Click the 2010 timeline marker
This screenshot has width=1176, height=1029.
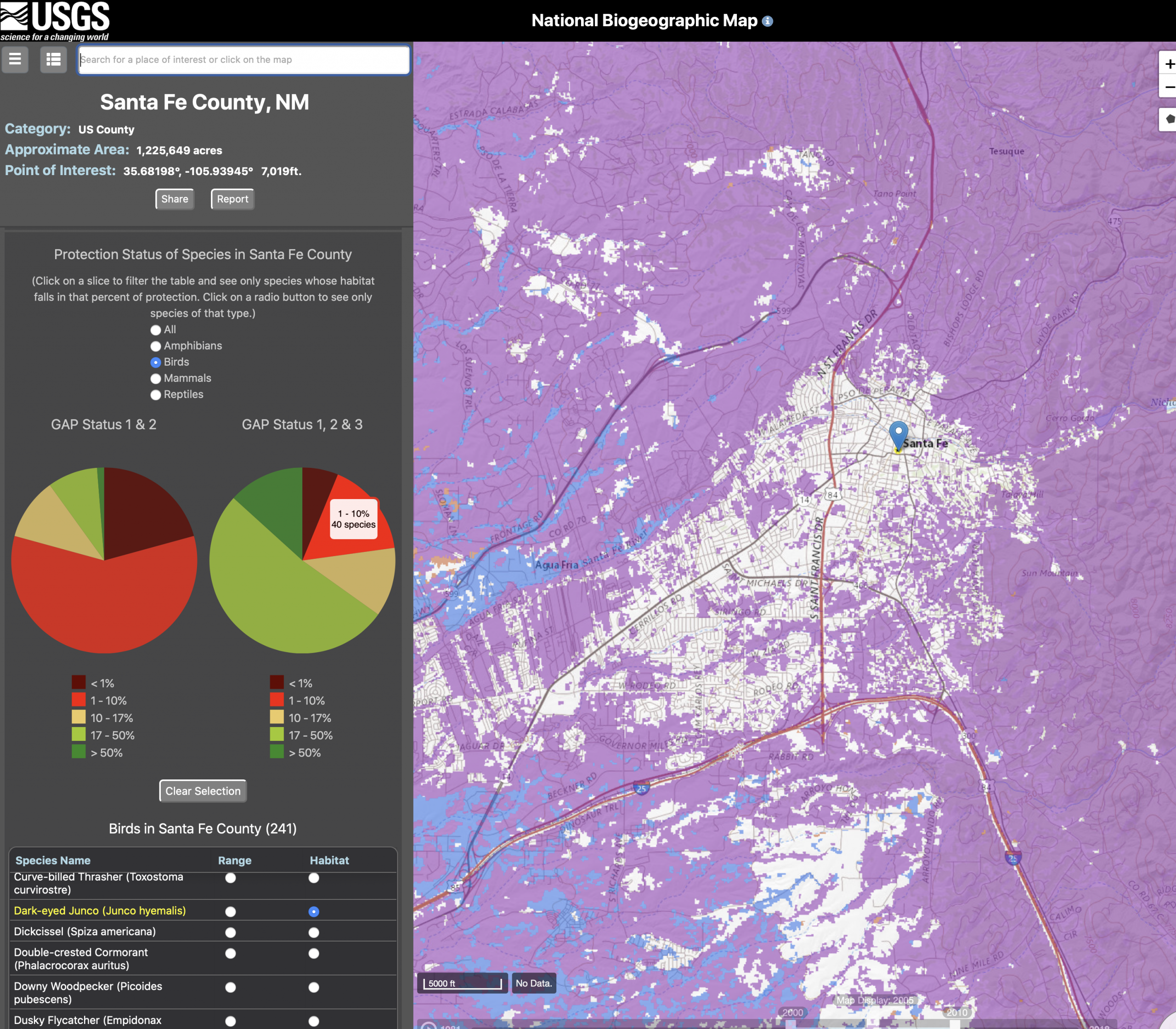[x=956, y=1012]
